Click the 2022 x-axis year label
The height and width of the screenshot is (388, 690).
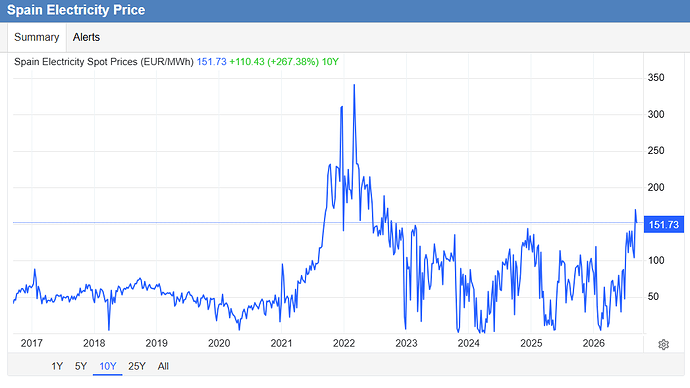pyautogui.click(x=344, y=343)
